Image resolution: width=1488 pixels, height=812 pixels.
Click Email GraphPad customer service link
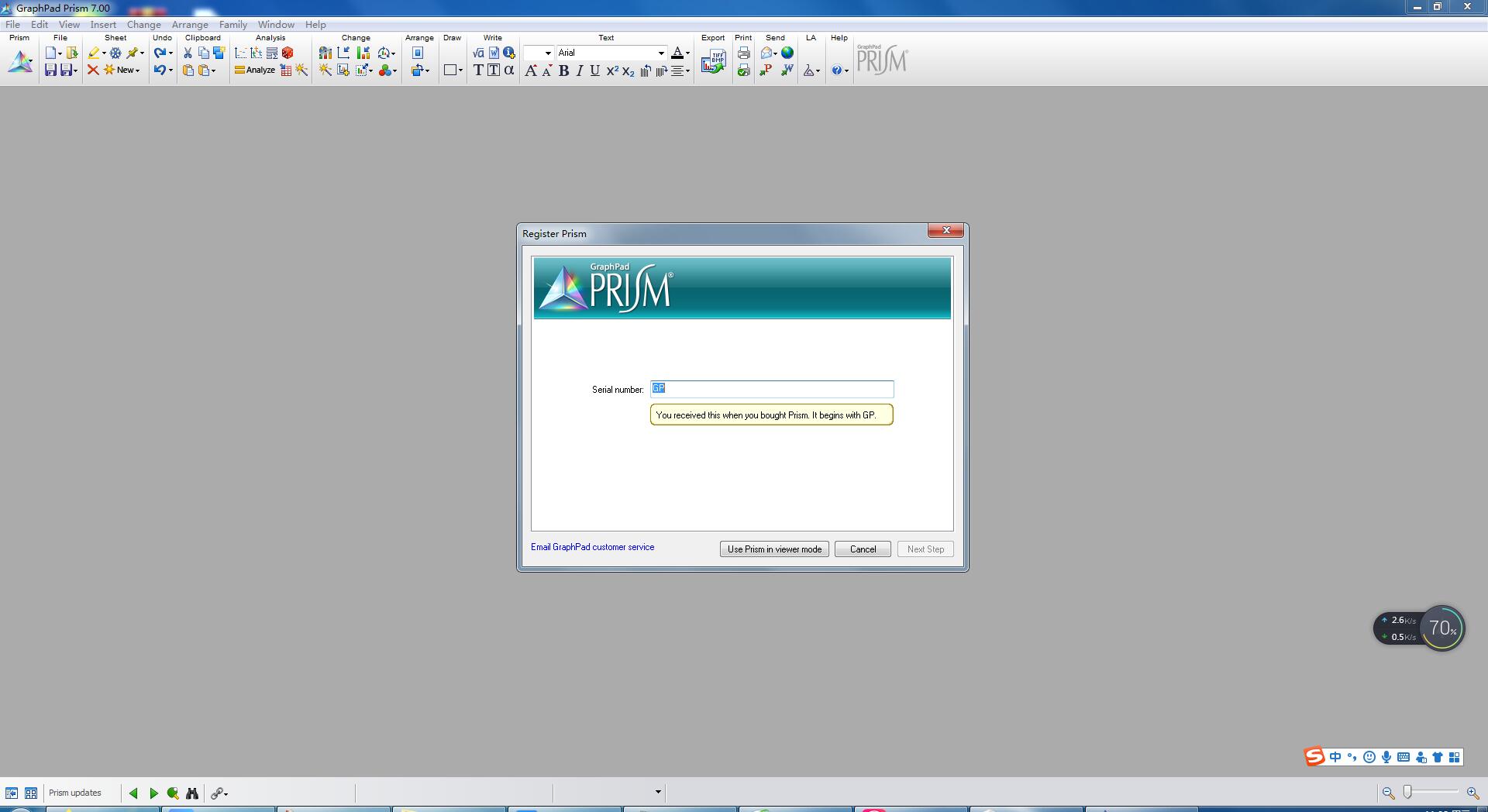point(592,547)
